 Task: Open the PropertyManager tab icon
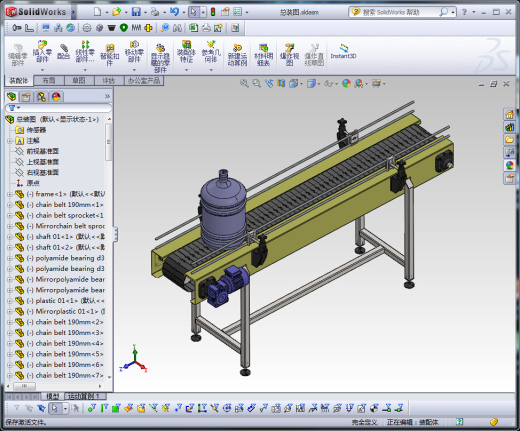(26, 97)
